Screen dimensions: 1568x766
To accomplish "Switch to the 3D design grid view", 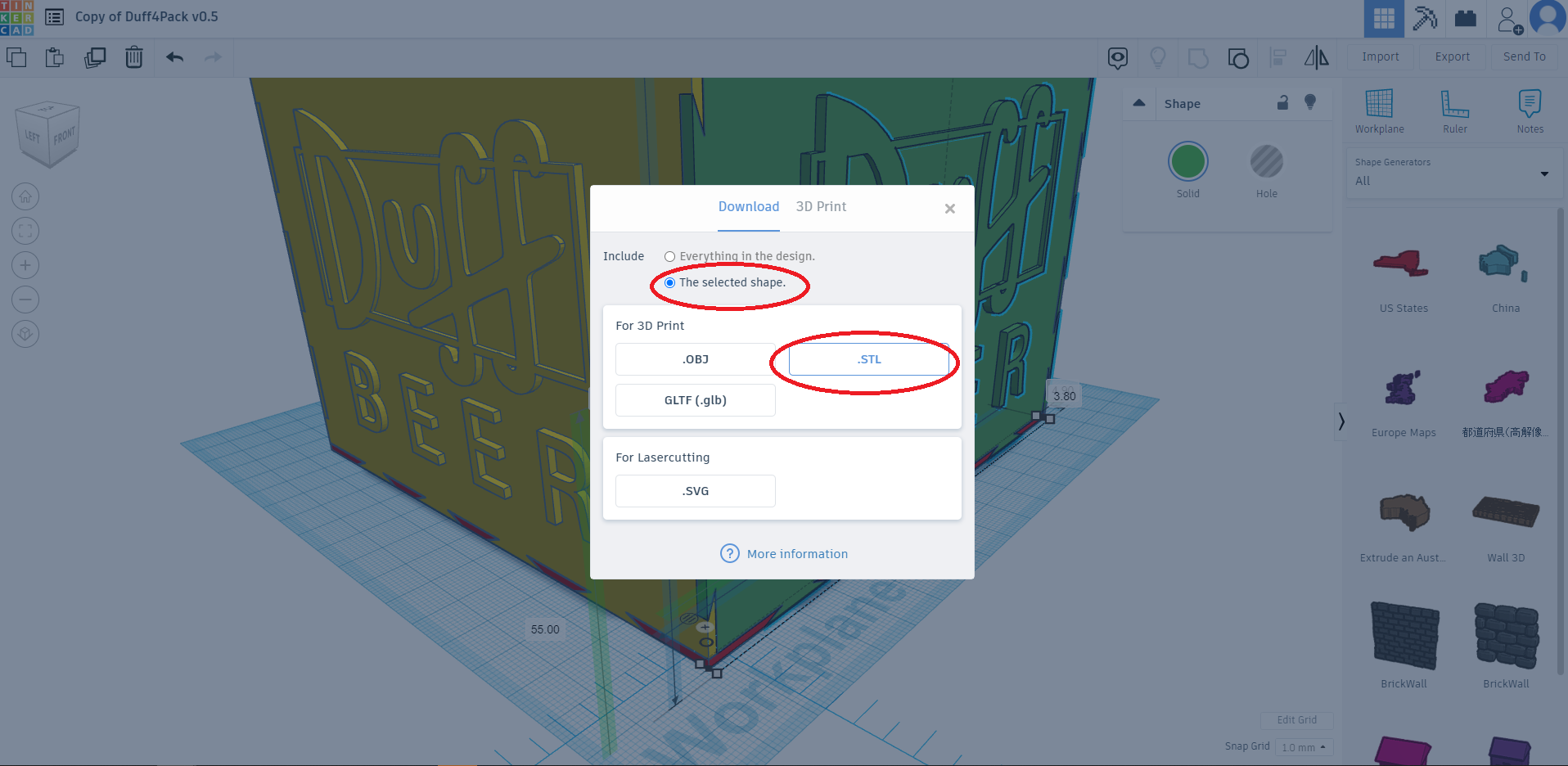I will [x=1384, y=18].
